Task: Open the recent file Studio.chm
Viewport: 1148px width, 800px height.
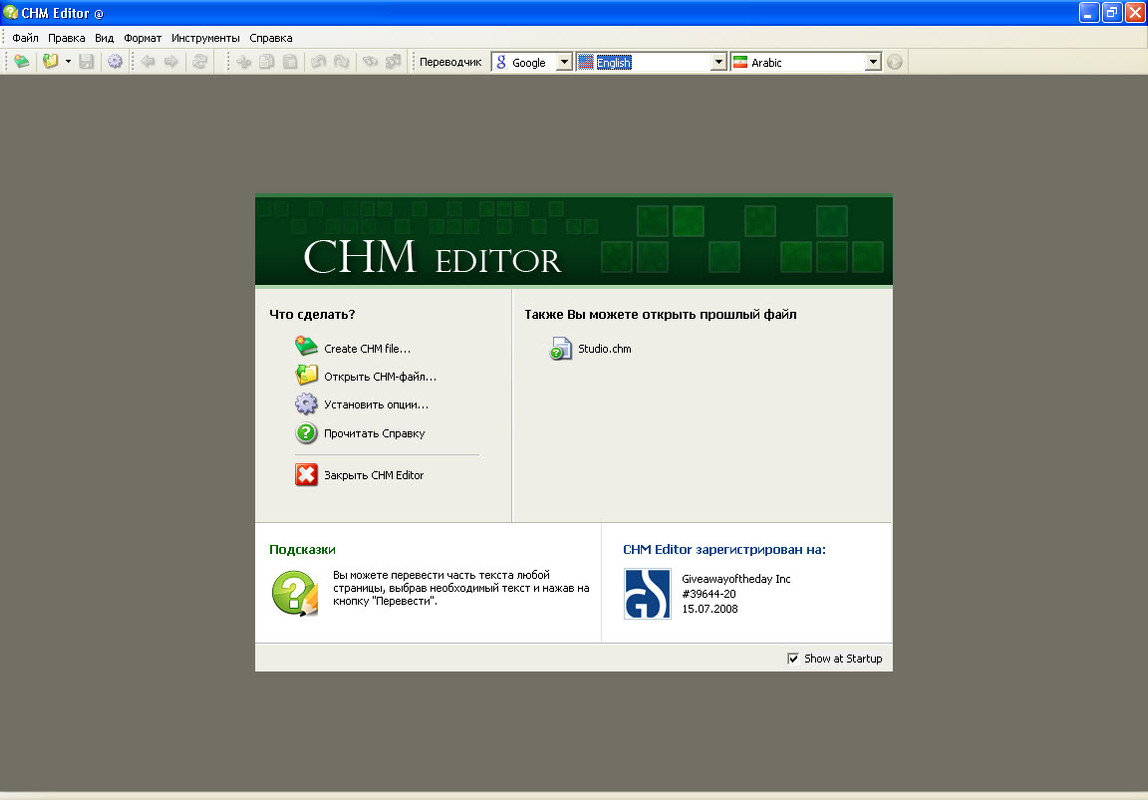Action: tap(605, 349)
